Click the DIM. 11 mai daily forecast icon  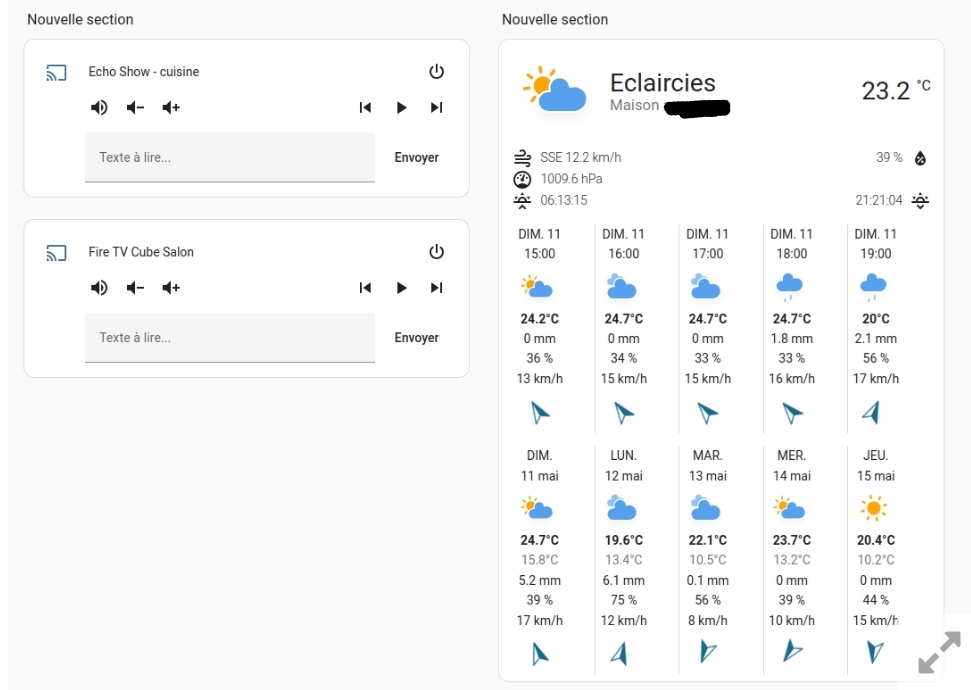tap(537, 508)
